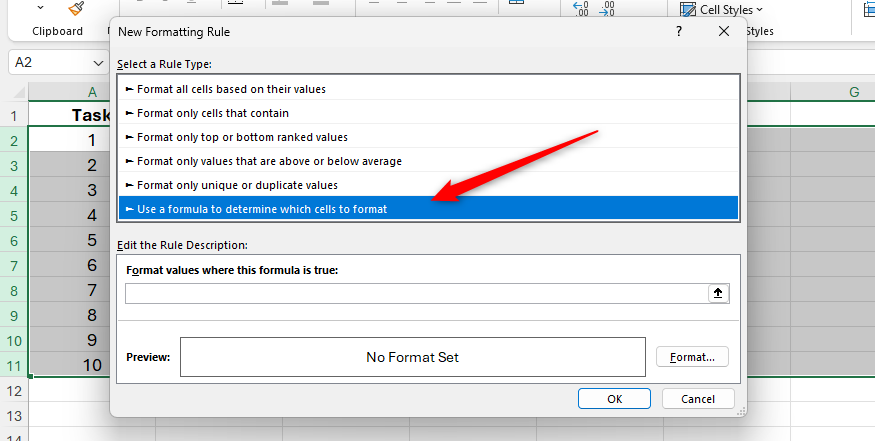Click the dialog Help question mark

point(679,32)
